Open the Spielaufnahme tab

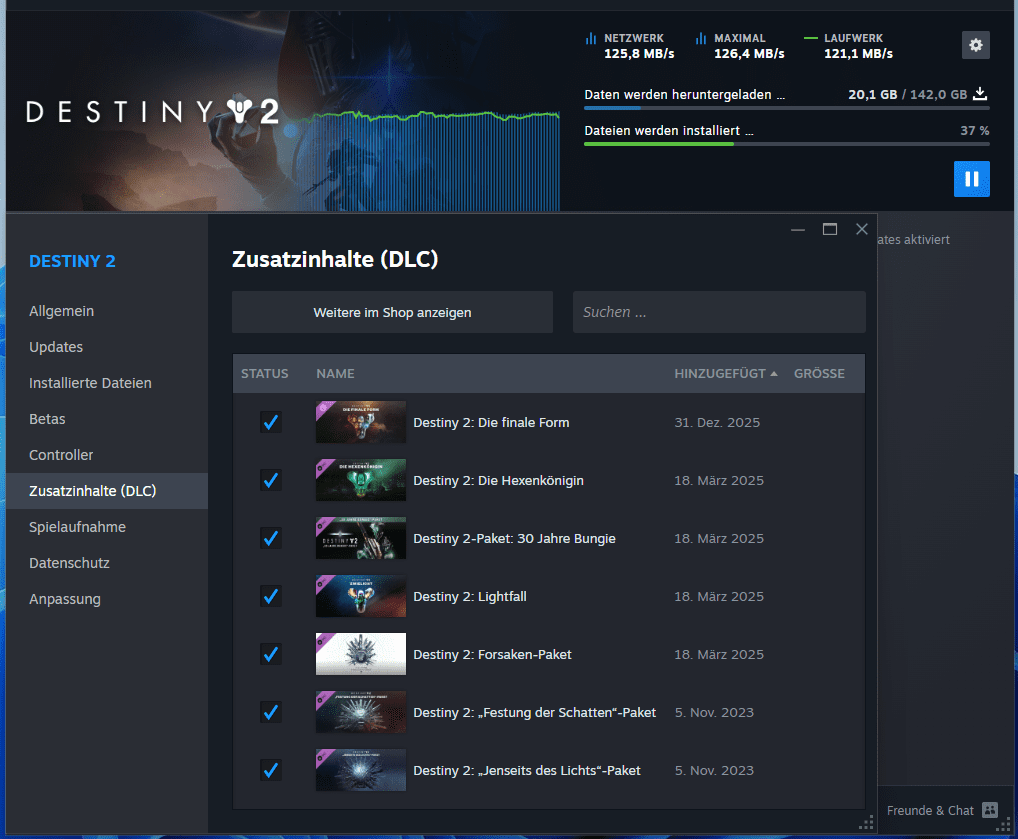[107, 527]
